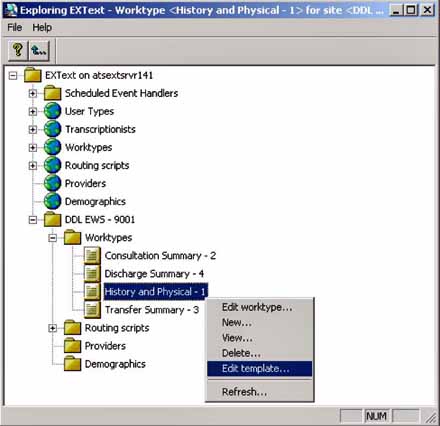
Task: Select the User Types globe icon
Action: (x=52, y=111)
